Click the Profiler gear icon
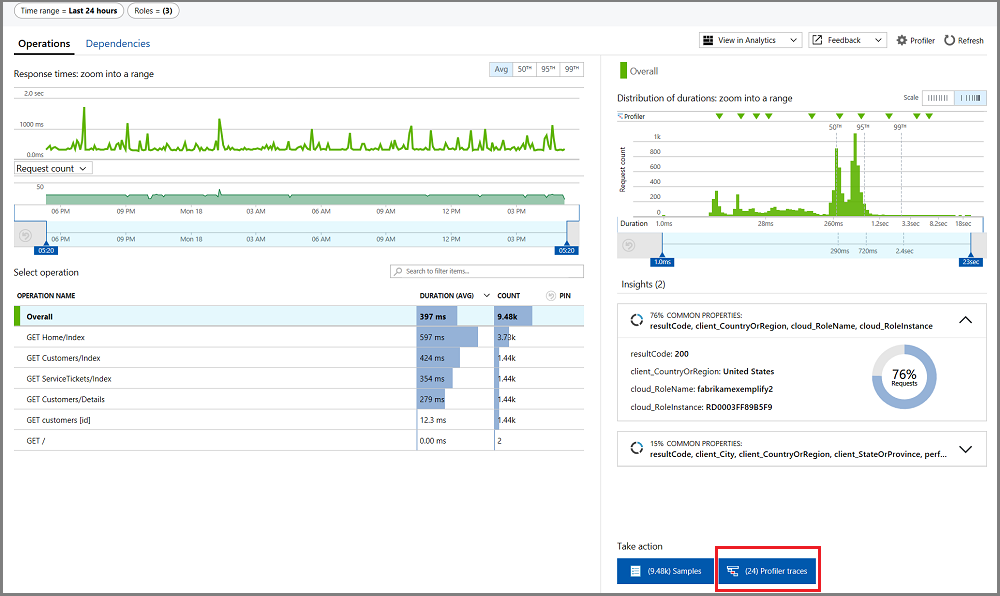The width and height of the screenshot is (1000, 596). tap(901, 40)
